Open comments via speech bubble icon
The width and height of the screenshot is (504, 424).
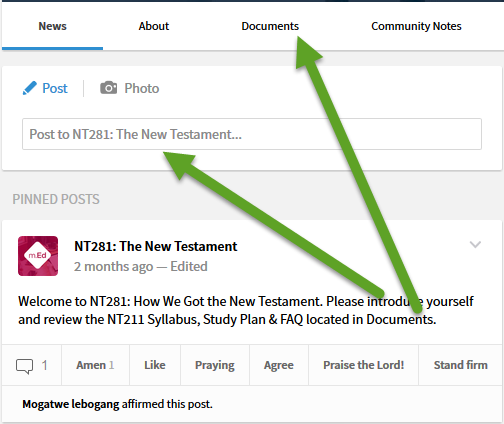tap(24, 366)
